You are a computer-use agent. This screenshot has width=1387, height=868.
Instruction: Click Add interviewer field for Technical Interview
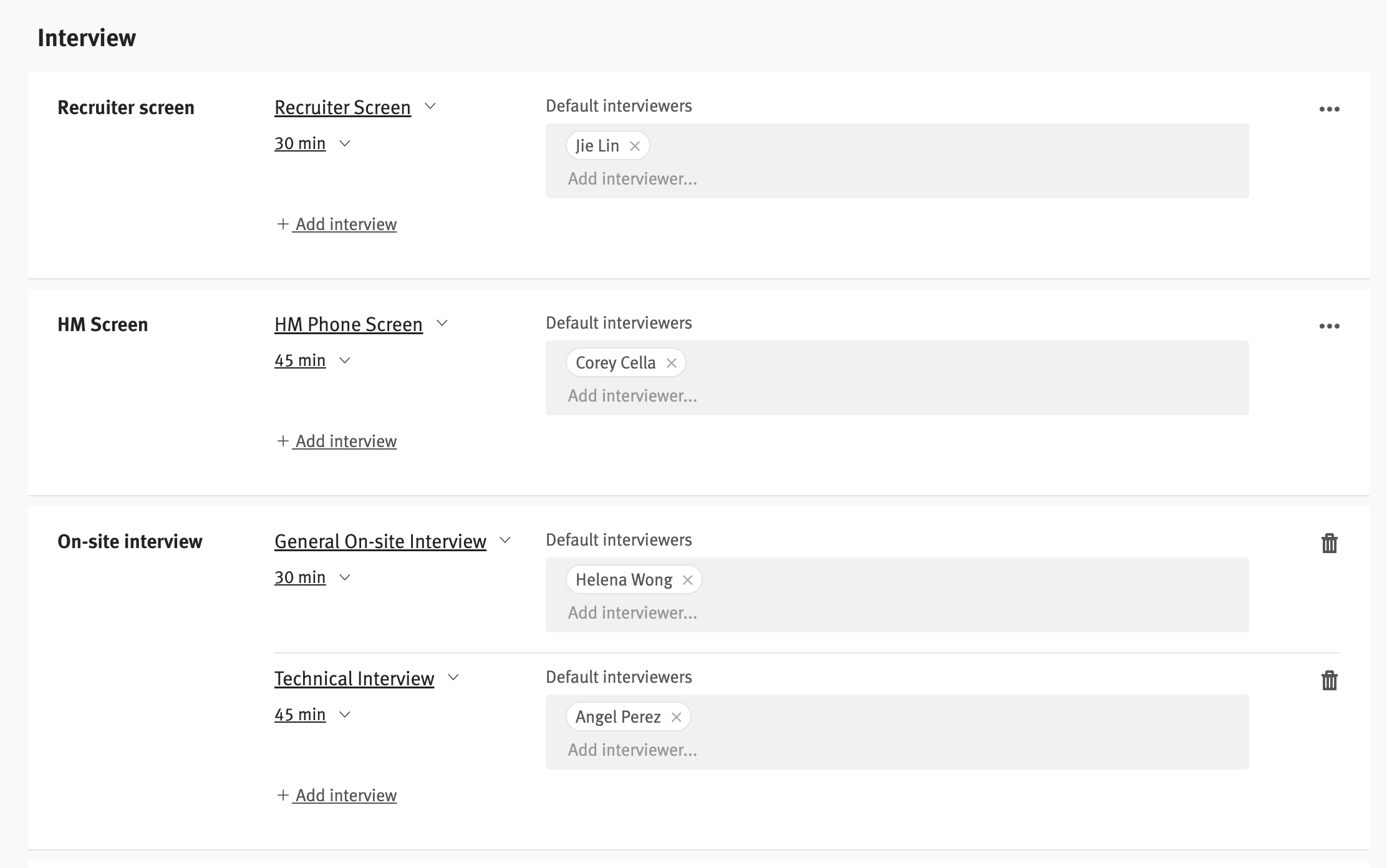click(632, 750)
